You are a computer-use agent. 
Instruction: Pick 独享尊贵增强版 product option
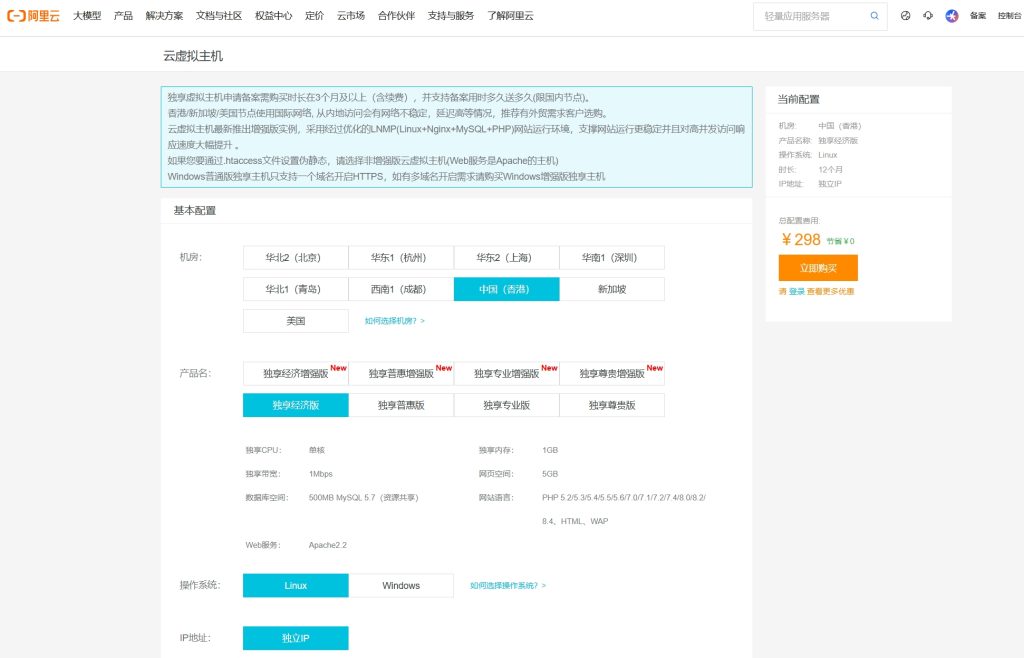point(611,373)
